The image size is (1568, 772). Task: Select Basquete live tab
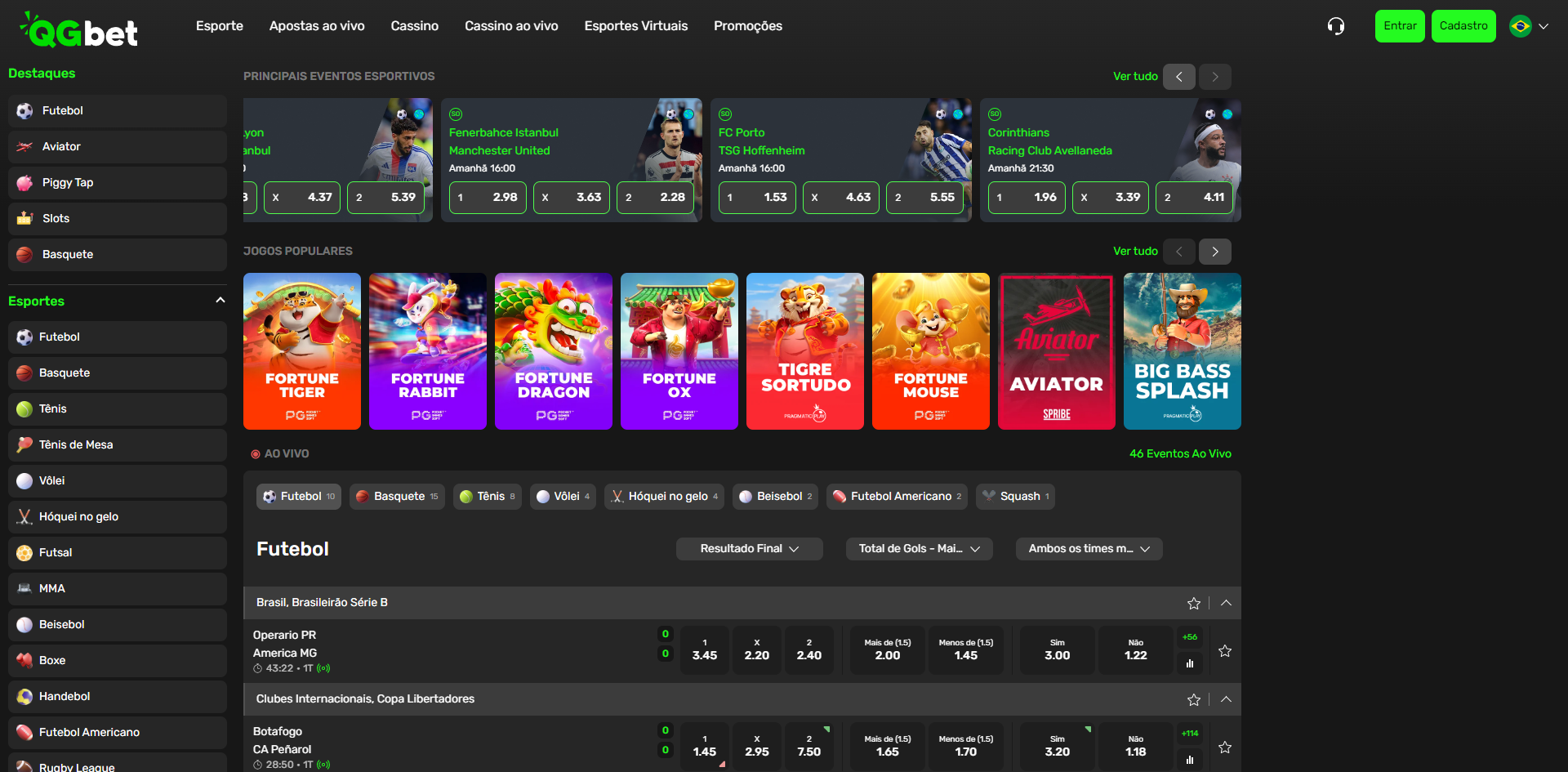click(397, 497)
